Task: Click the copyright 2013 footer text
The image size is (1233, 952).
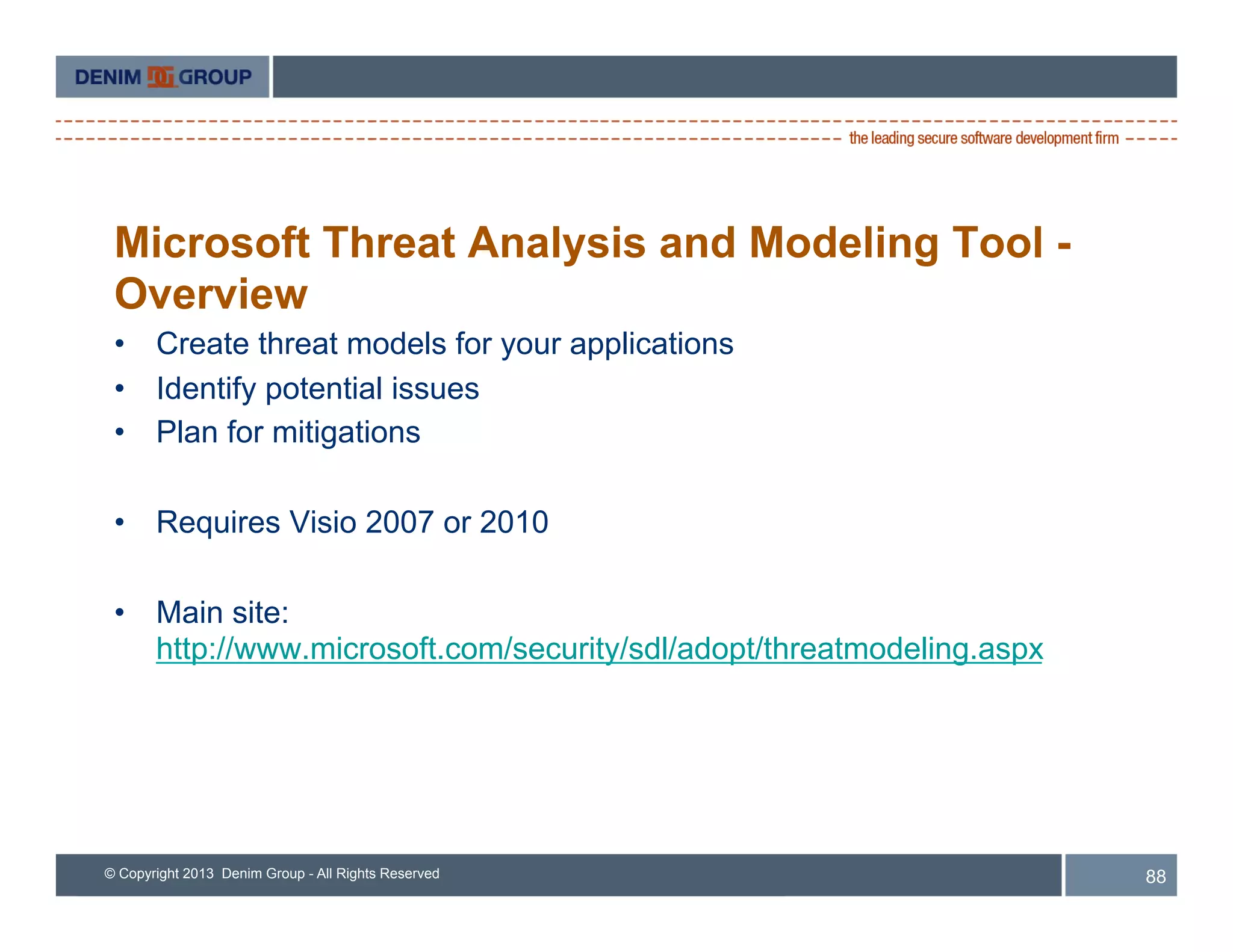Action: pos(272,874)
